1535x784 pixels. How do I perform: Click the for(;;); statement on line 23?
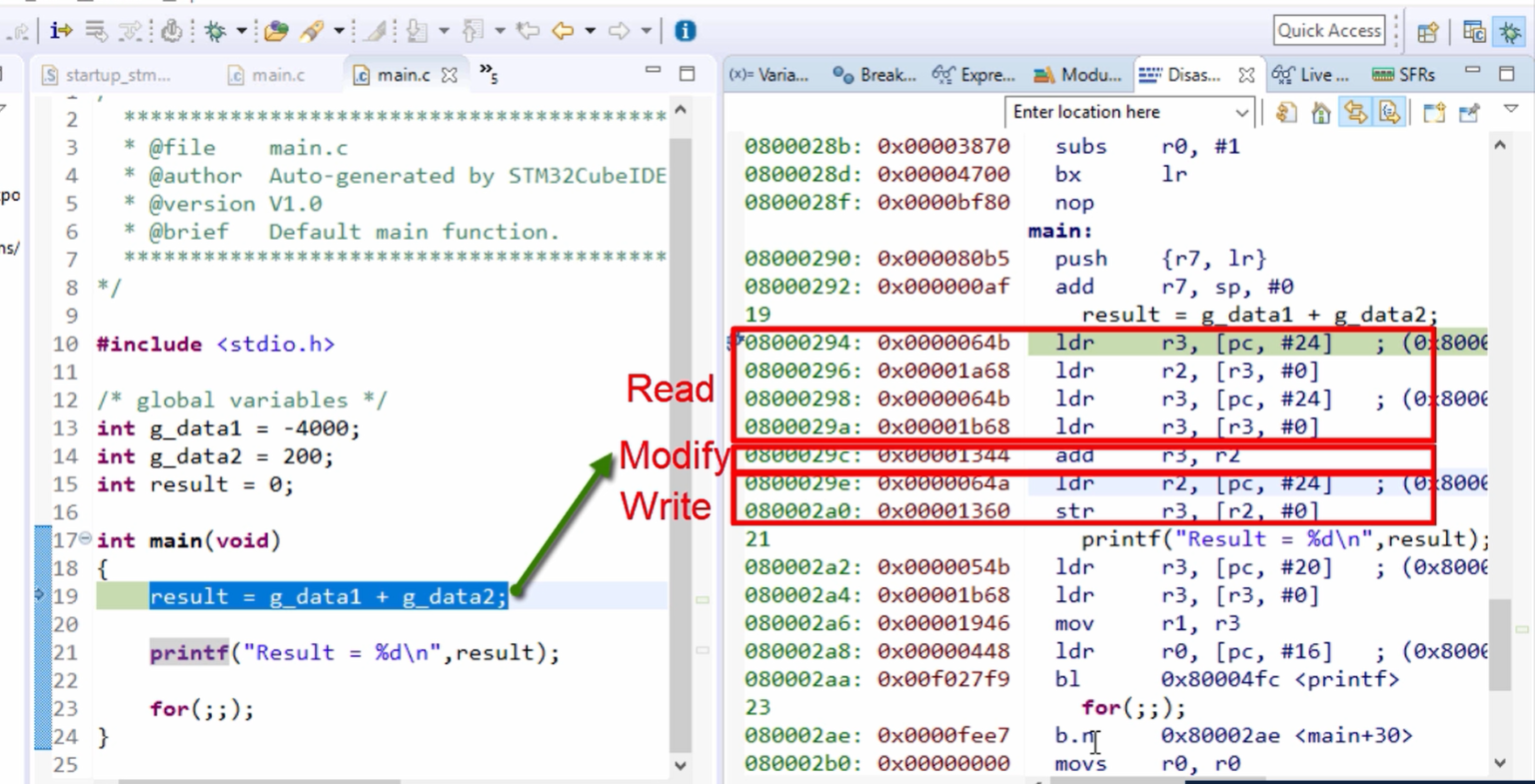[202, 709]
